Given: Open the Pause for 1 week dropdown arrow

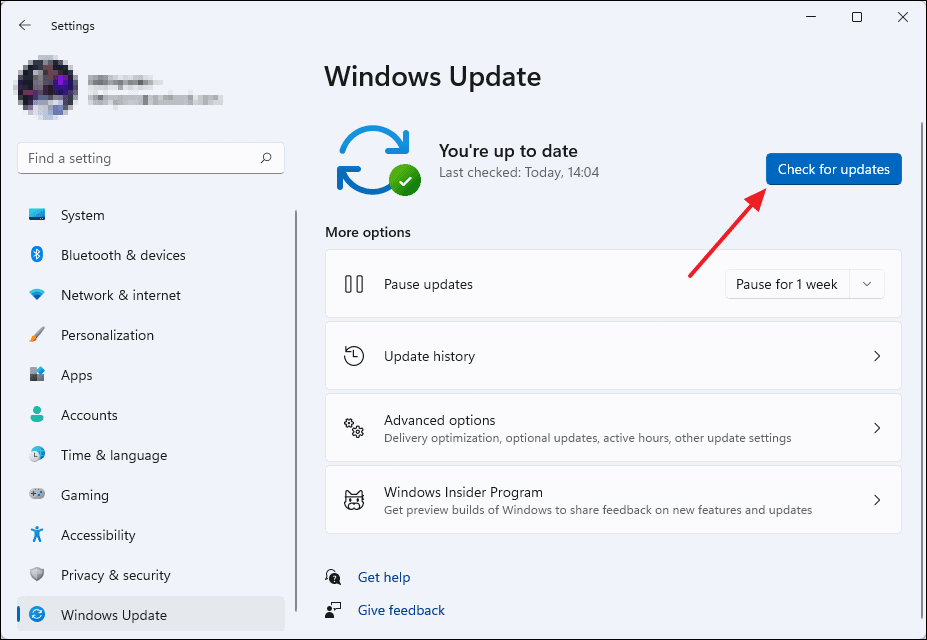Looking at the screenshot, I should pyautogui.click(x=867, y=284).
